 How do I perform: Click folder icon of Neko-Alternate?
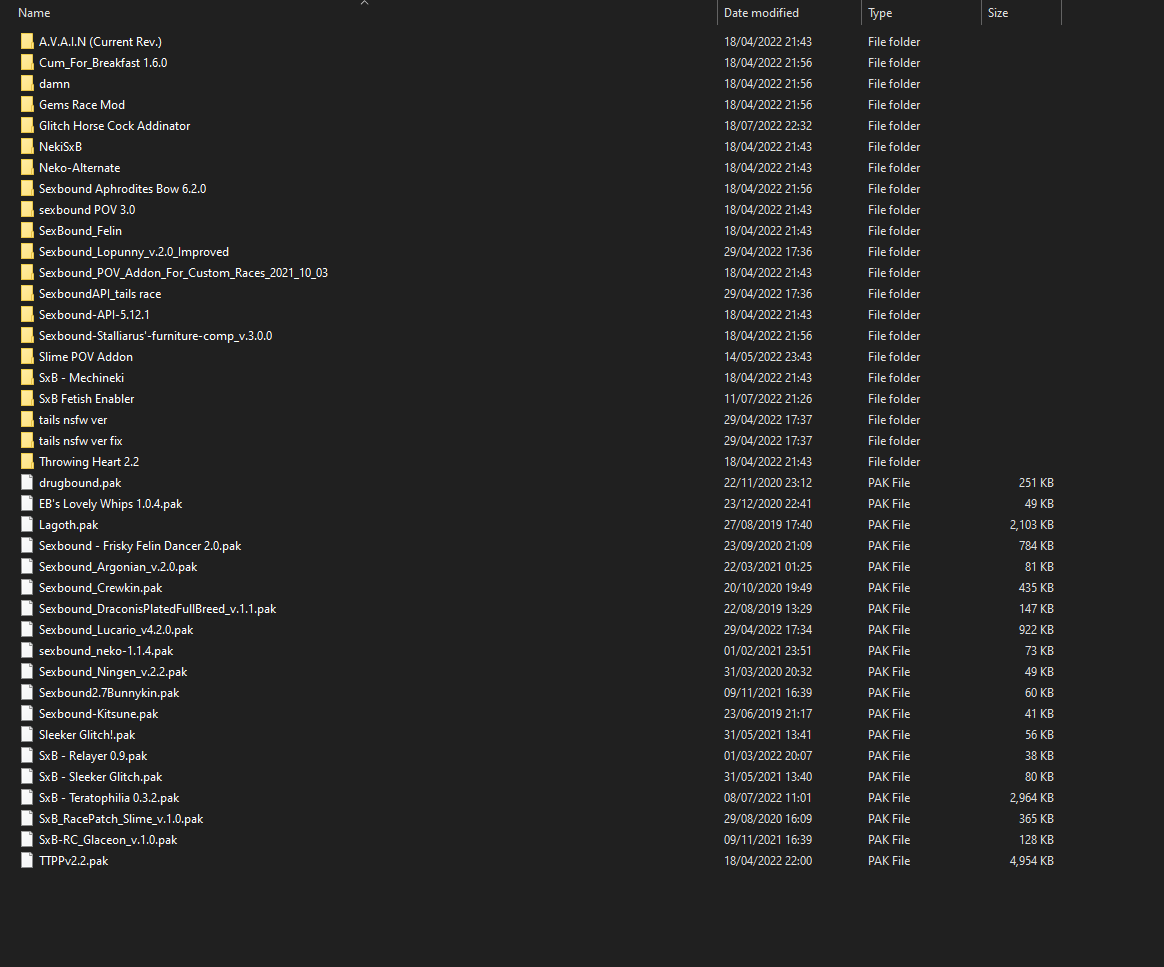(27, 168)
